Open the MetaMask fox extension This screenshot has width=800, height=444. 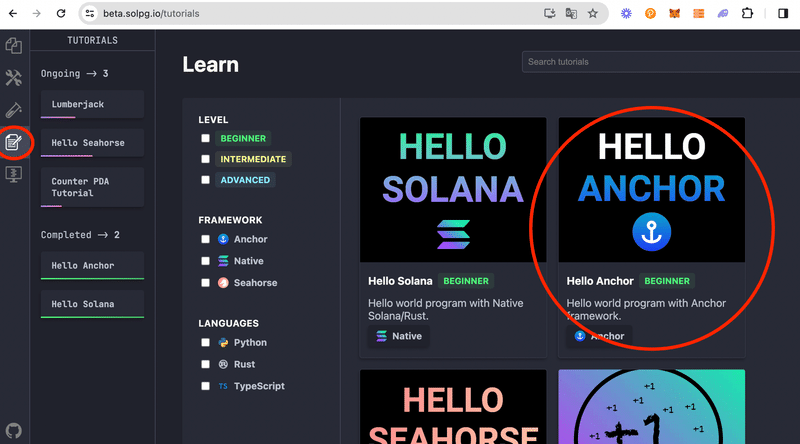[674, 14]
